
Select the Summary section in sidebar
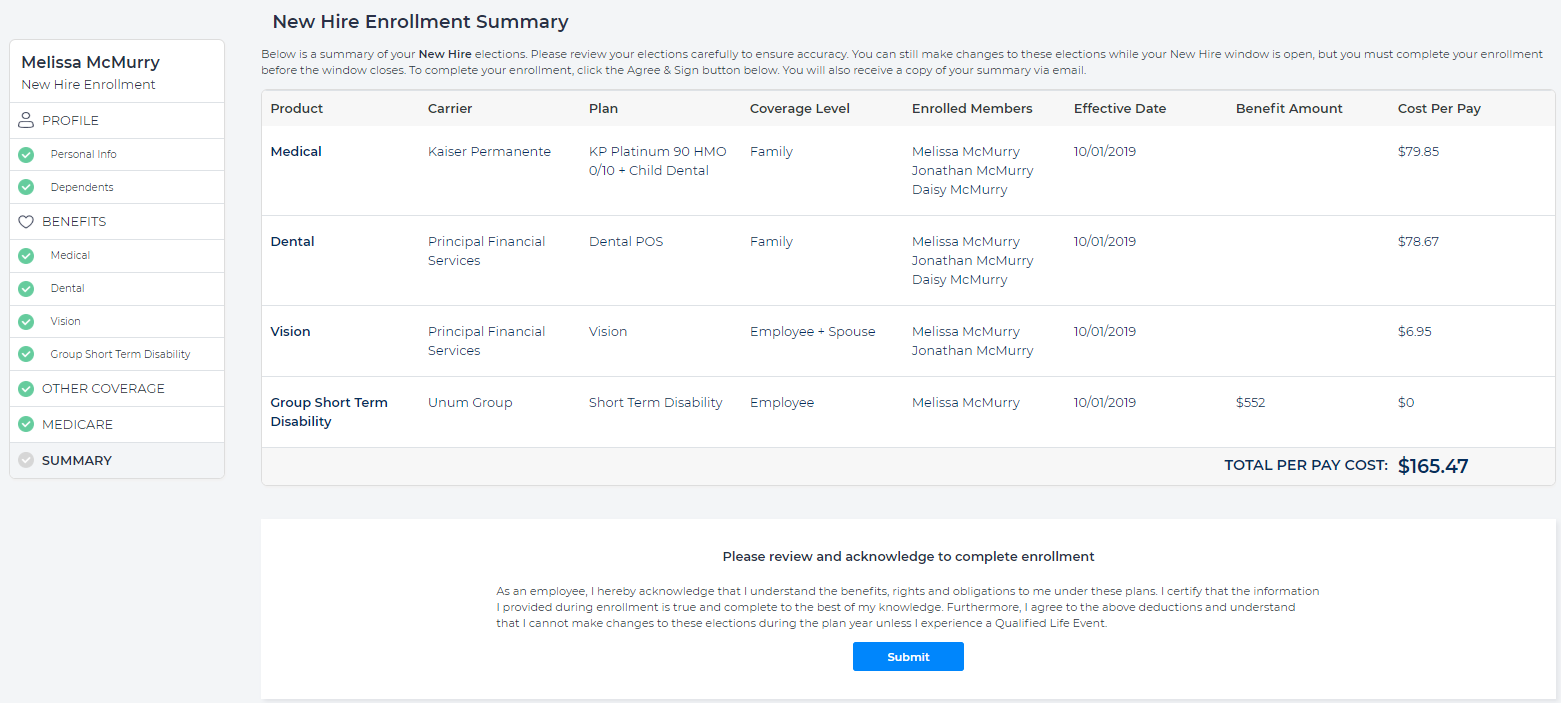pos(77,461)
